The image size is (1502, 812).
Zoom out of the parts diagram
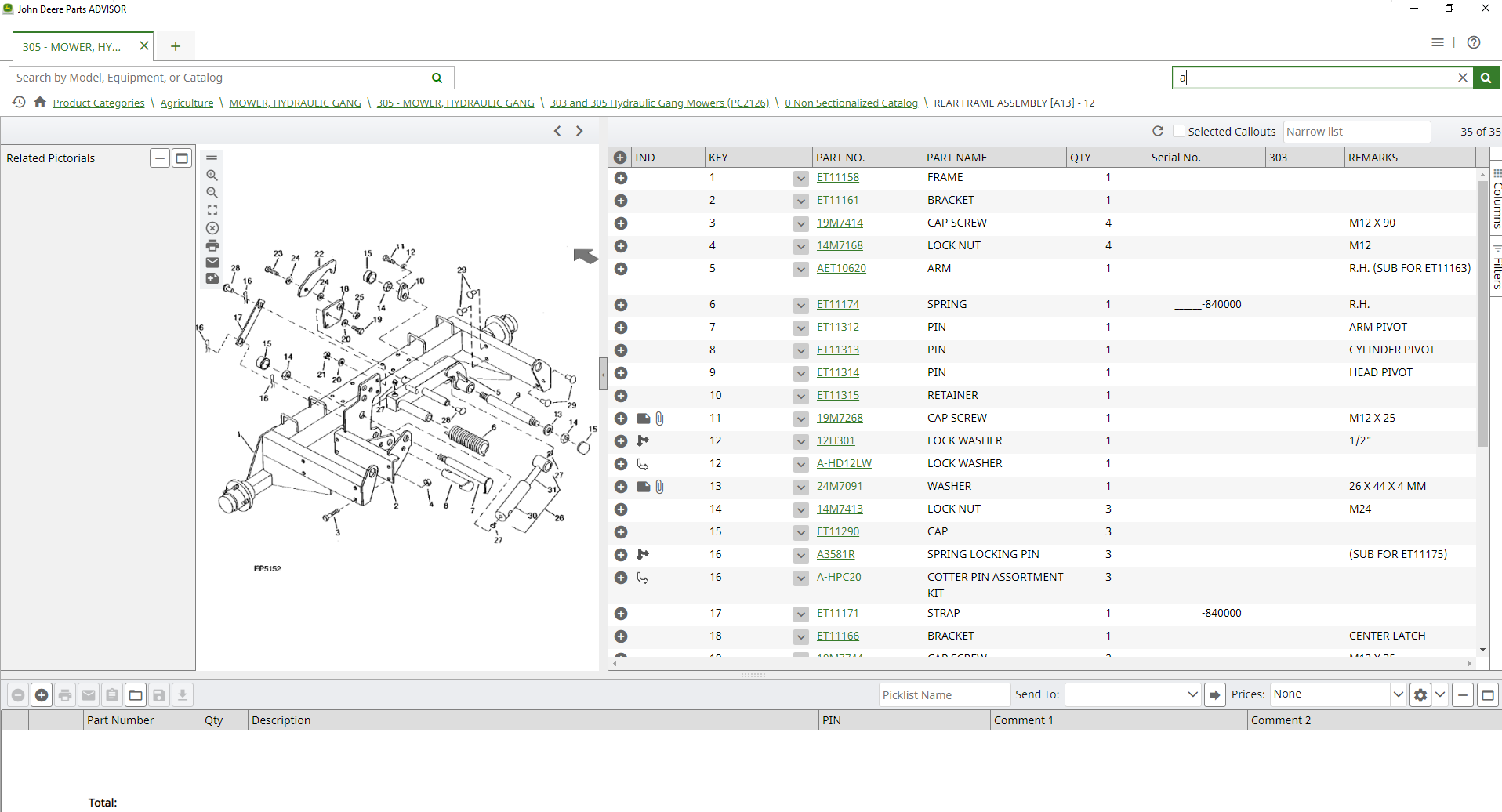pyautogui.click(x=212, y=193)
